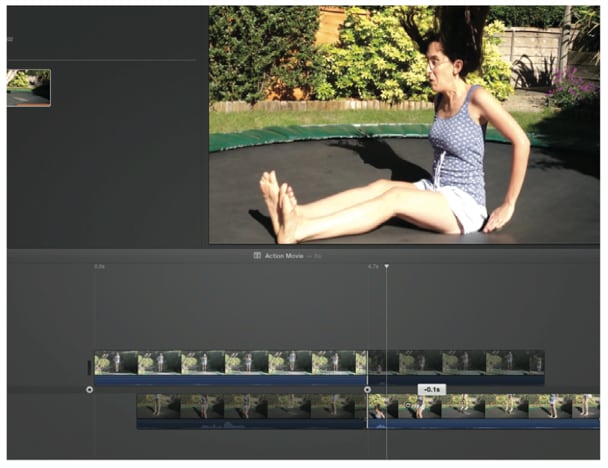Viewport: 608px width, 468px height.
Task: Select the clip thumbnail in the media browser
Action: coord(29,88)
